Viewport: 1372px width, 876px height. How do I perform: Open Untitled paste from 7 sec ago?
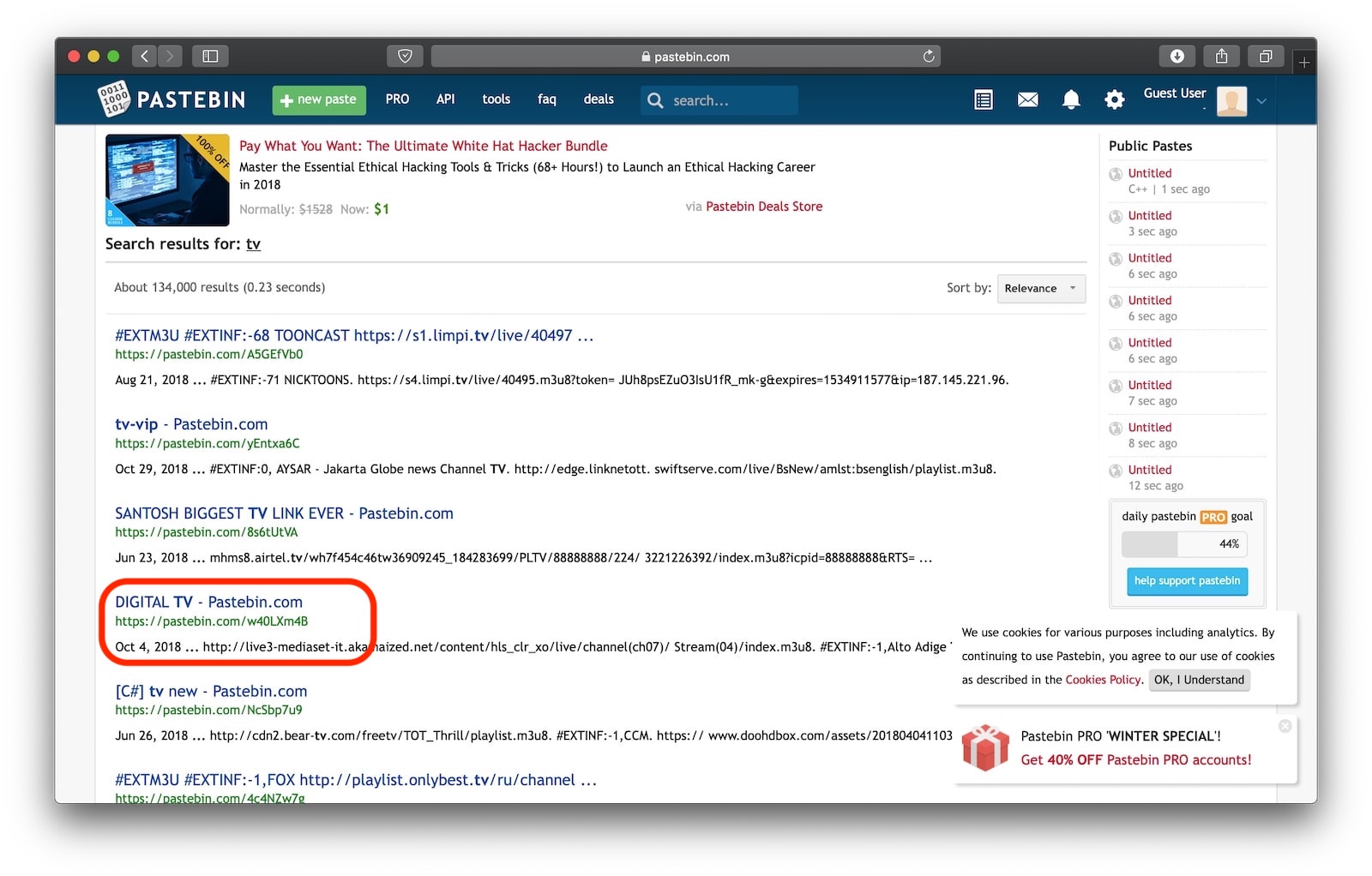(1150, 386)
